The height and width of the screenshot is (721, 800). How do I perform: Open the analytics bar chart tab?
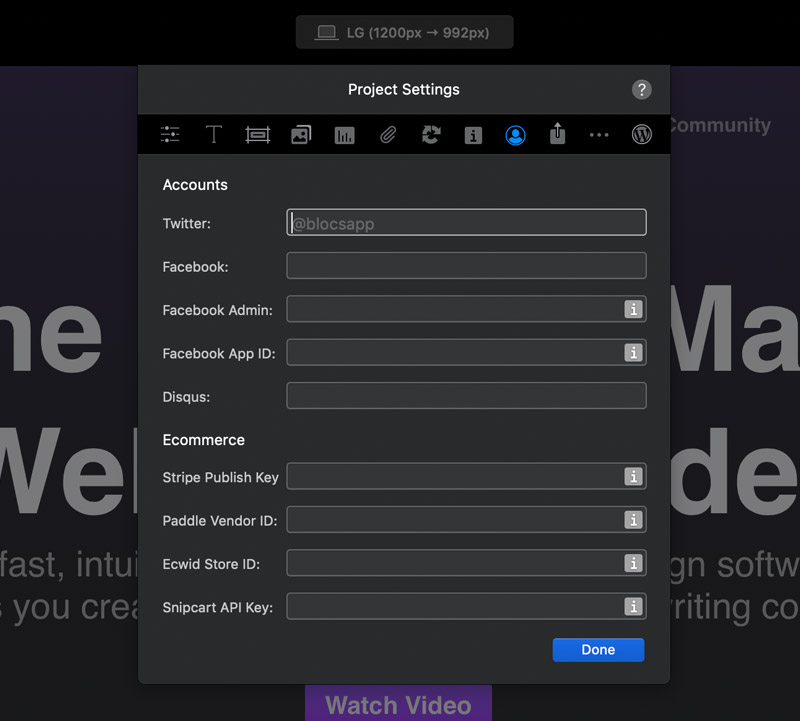point(344,135)
